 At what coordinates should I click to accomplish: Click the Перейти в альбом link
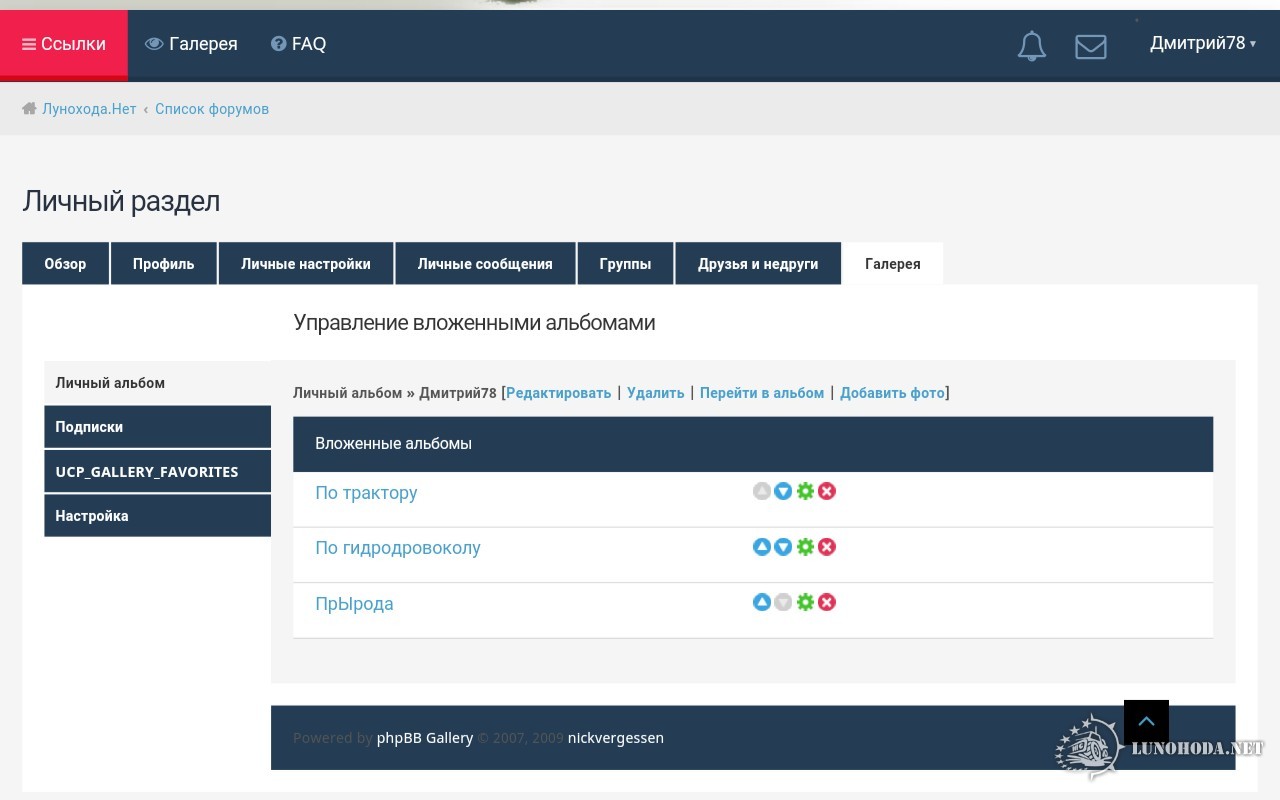[x=762, y=393]
